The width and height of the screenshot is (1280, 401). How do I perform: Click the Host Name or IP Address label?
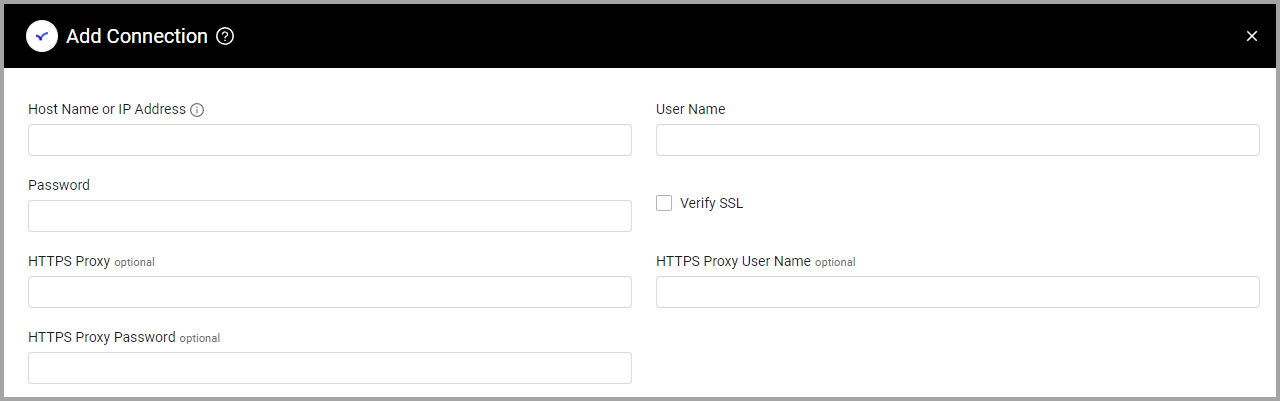(107, 109)
